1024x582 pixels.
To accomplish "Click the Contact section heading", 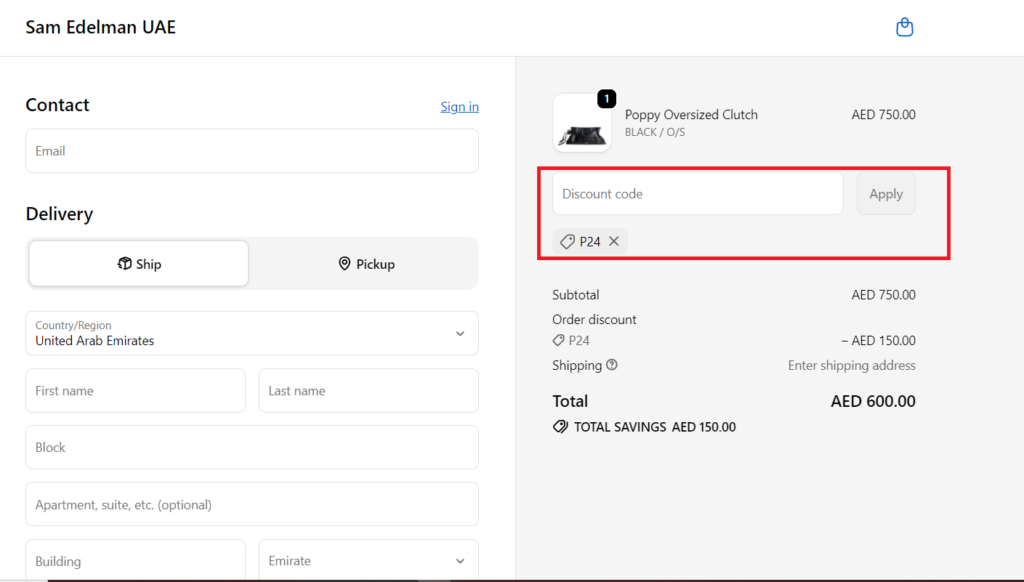I will click(x=57, y=105).
